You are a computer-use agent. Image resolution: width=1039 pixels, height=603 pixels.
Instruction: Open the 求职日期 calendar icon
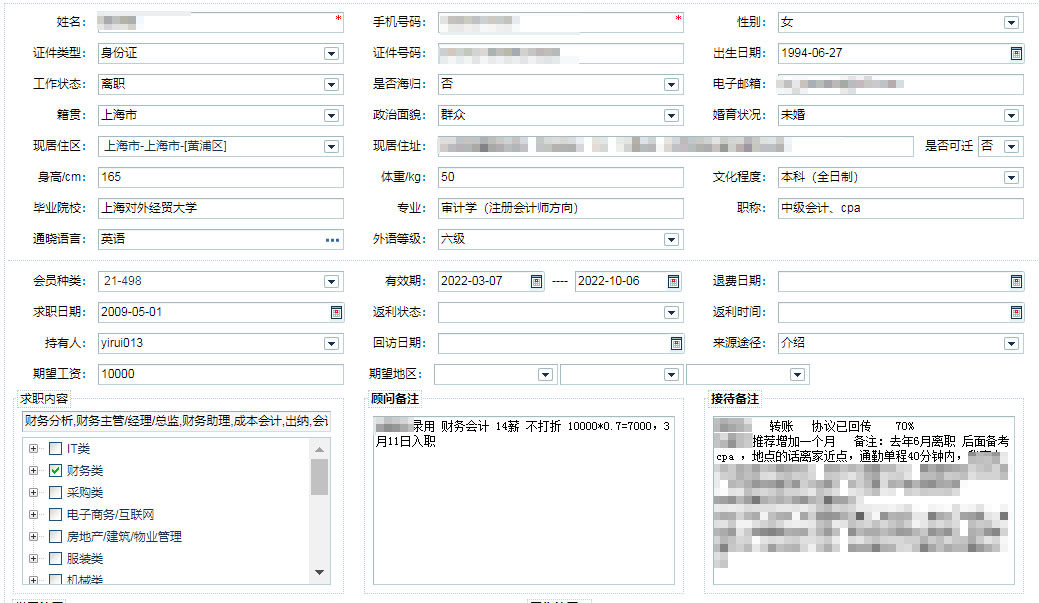pyautogui.click(x=336, y=312)
